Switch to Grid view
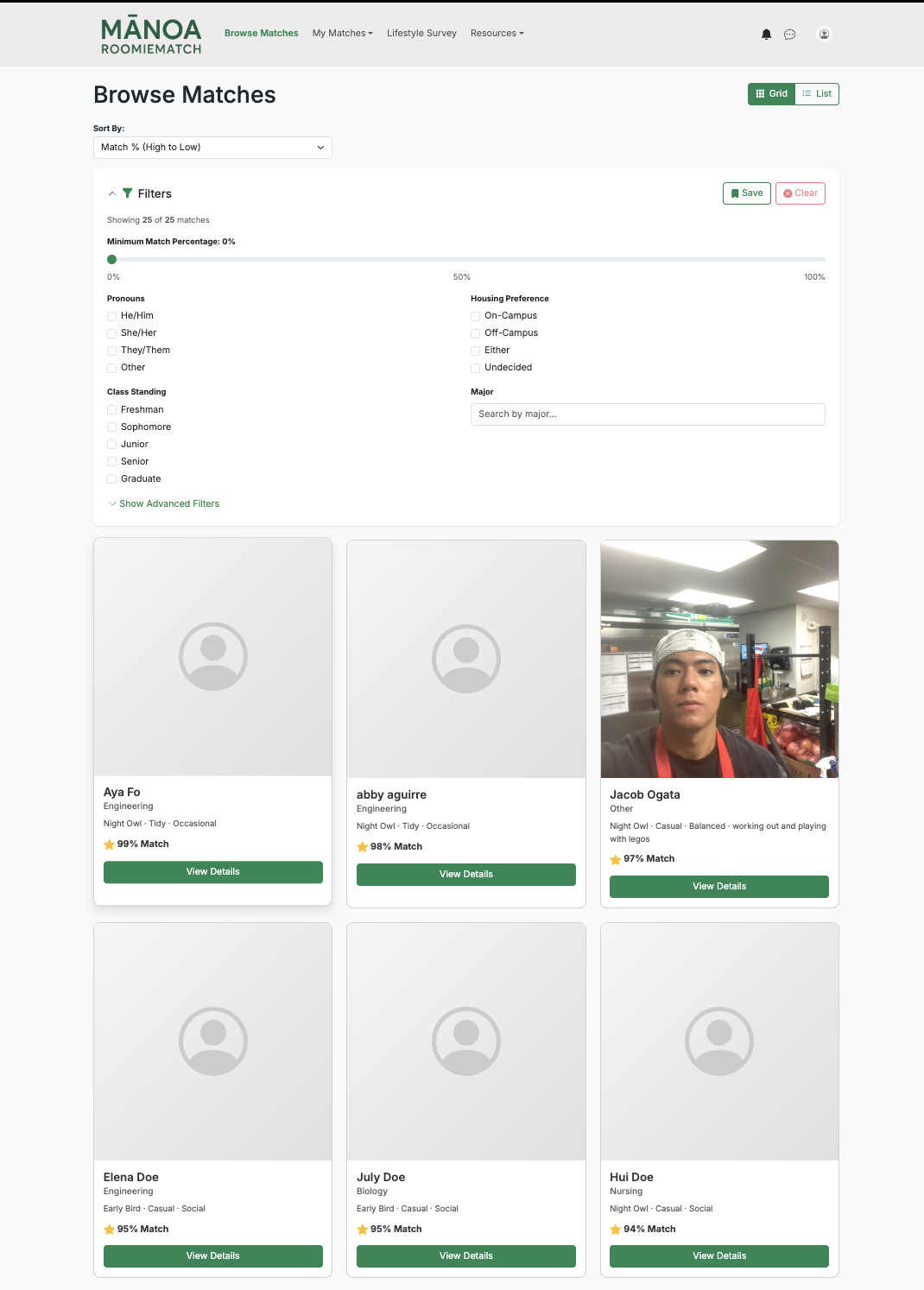 click(x=771, y=94)
